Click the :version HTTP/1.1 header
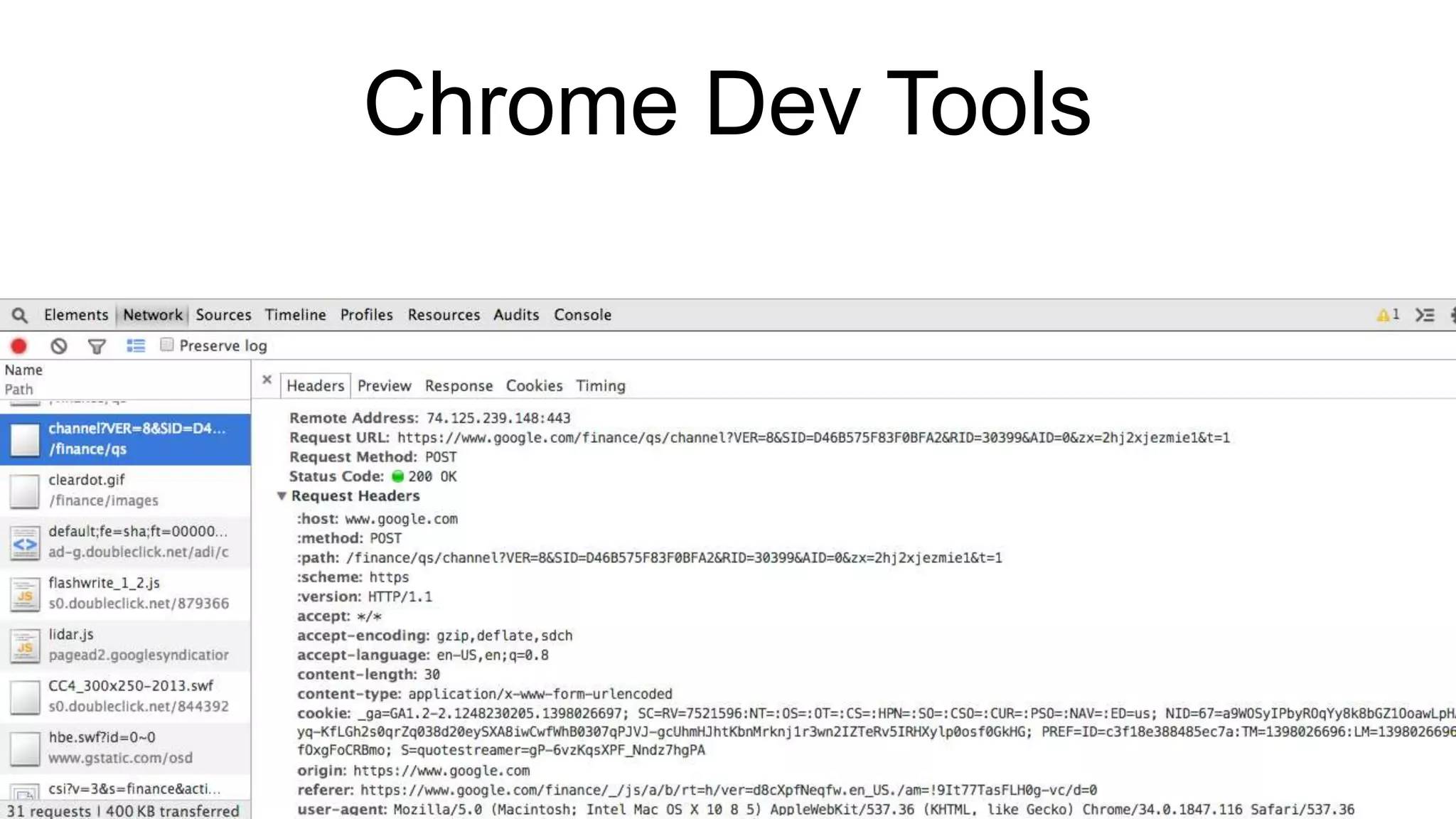 (x=365, y=596)
